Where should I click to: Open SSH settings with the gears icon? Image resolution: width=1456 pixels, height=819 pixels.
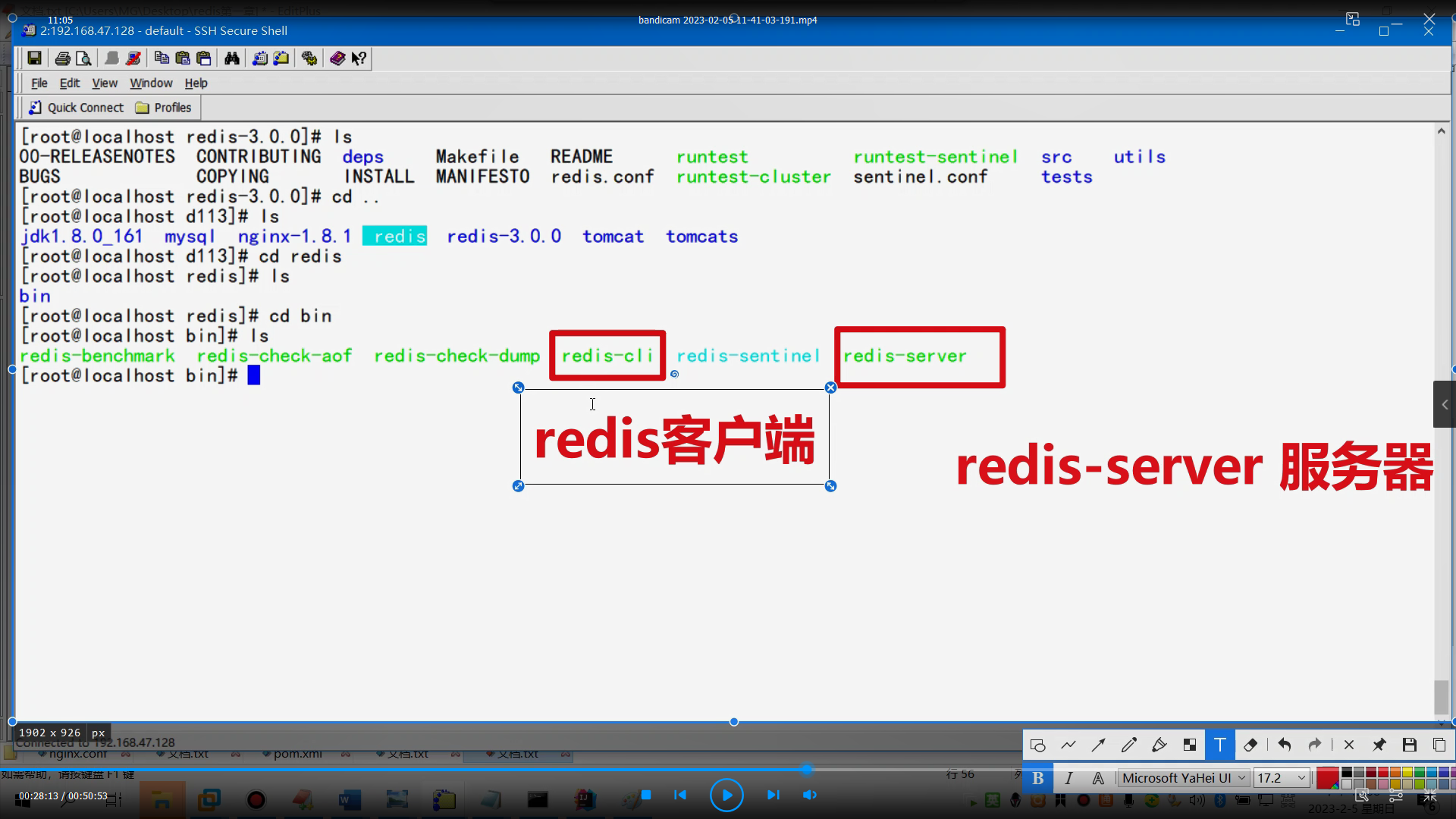pos(309,58)
